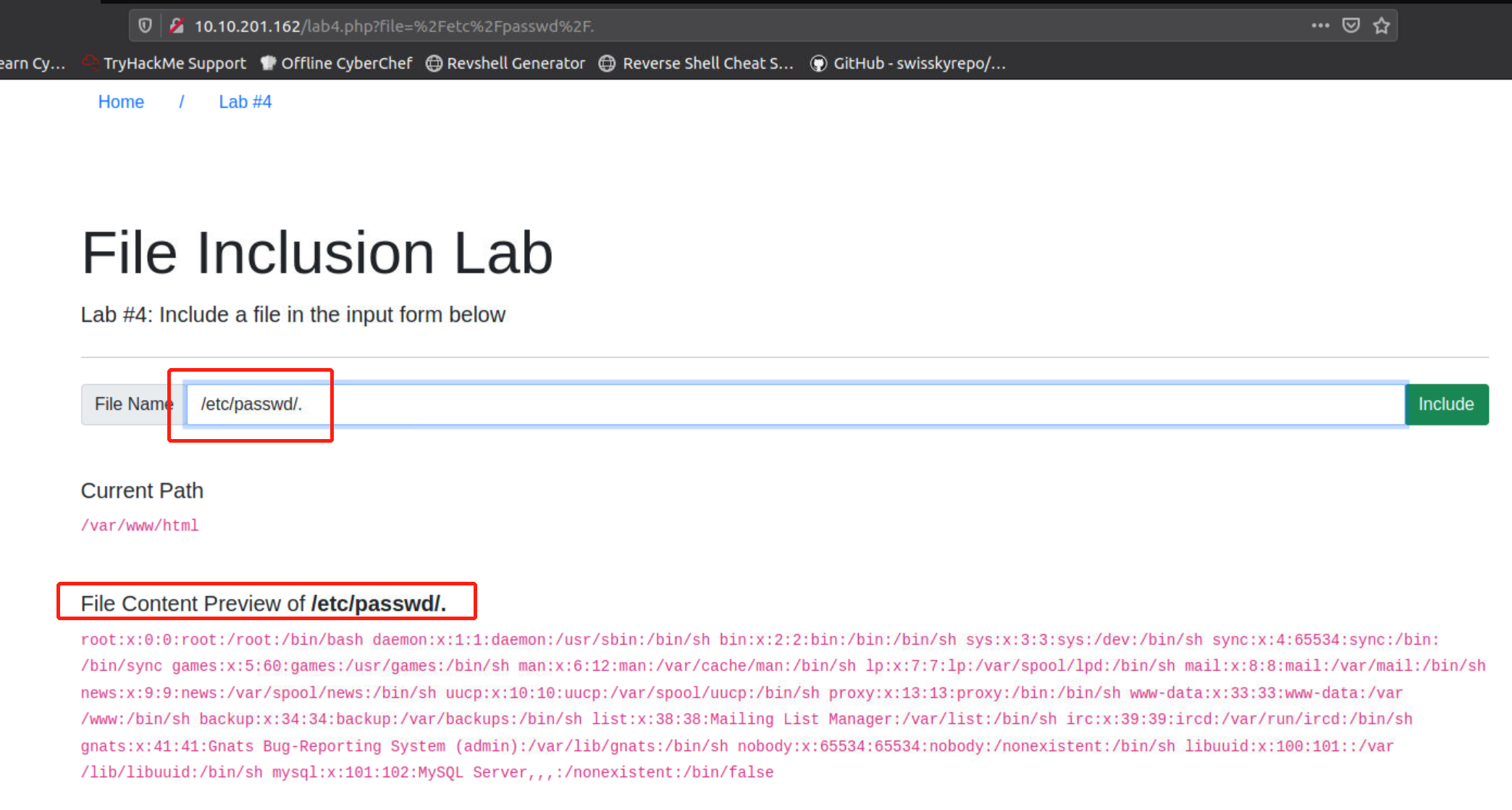Click the /var/www/html current path text
The height and width of the screenshot is (810, 1512).
[x=140, y=526]
